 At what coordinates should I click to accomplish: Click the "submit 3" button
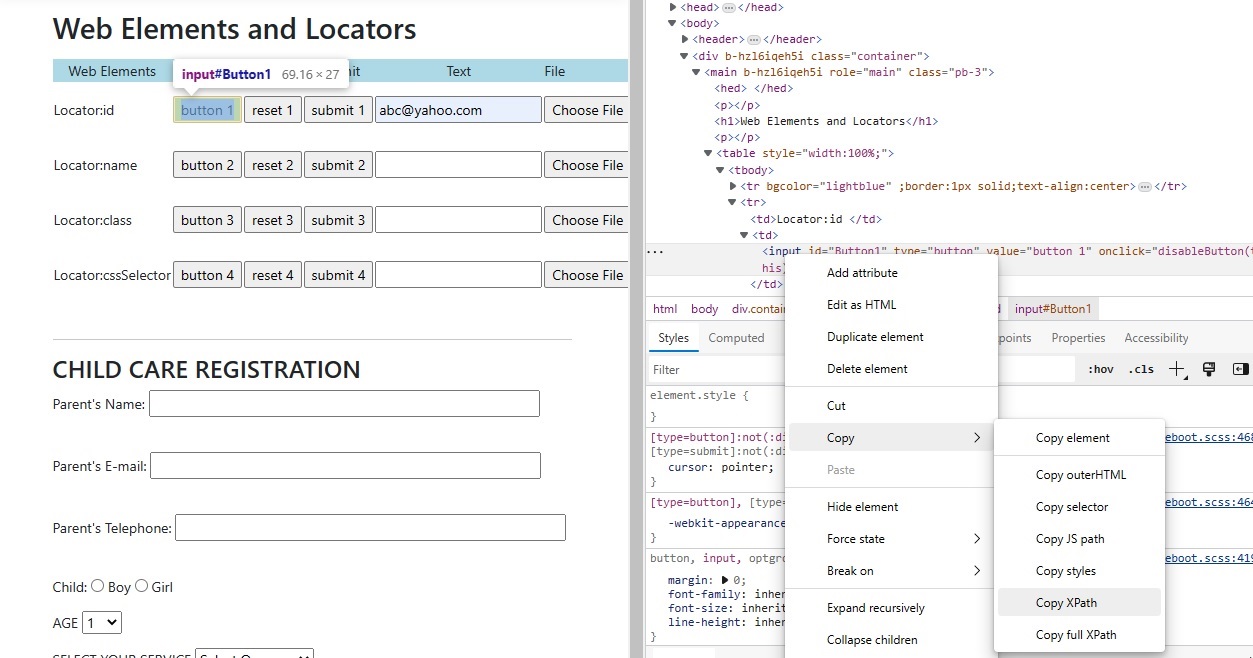pos(338,220)
